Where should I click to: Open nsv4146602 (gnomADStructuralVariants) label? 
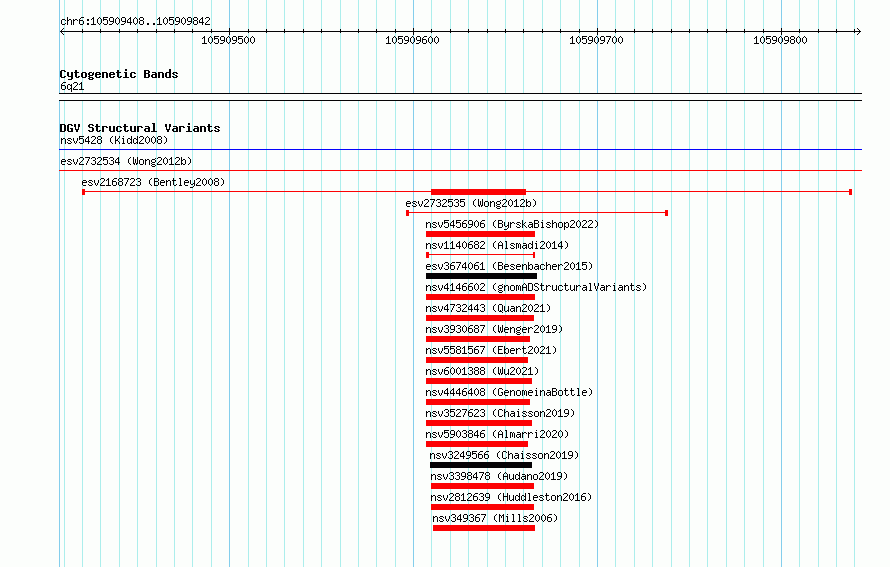(536, 287)
